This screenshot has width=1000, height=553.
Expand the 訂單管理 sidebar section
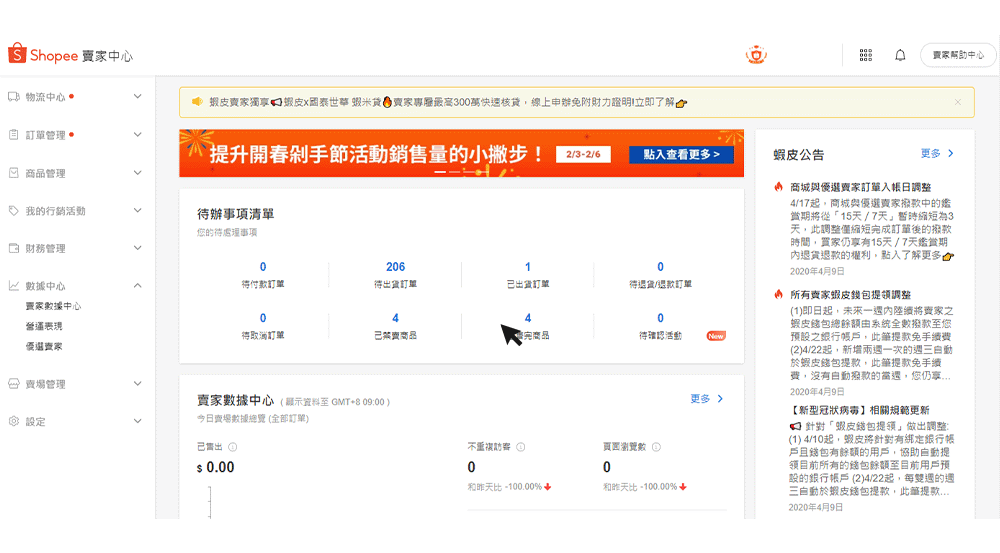(x=138, y=135)
